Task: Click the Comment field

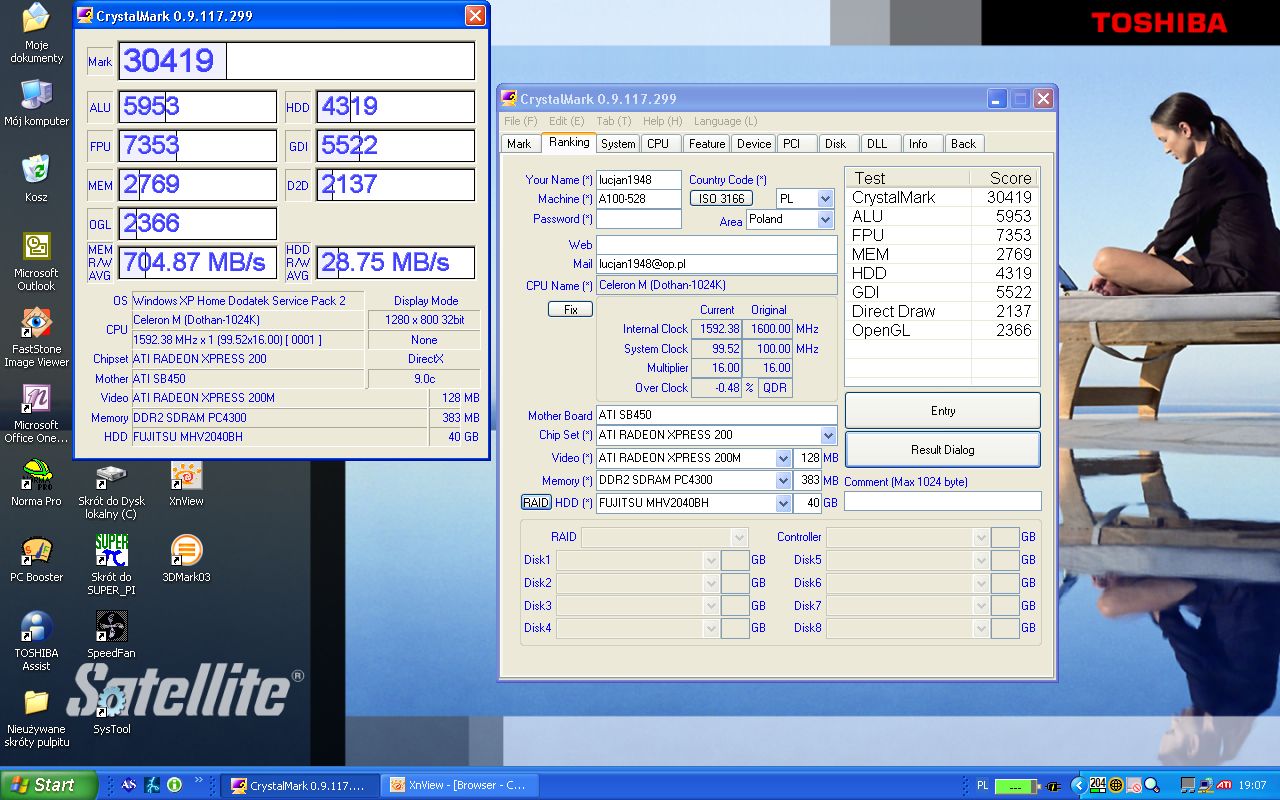Action: pyautogui.click(x=943, y=501)
